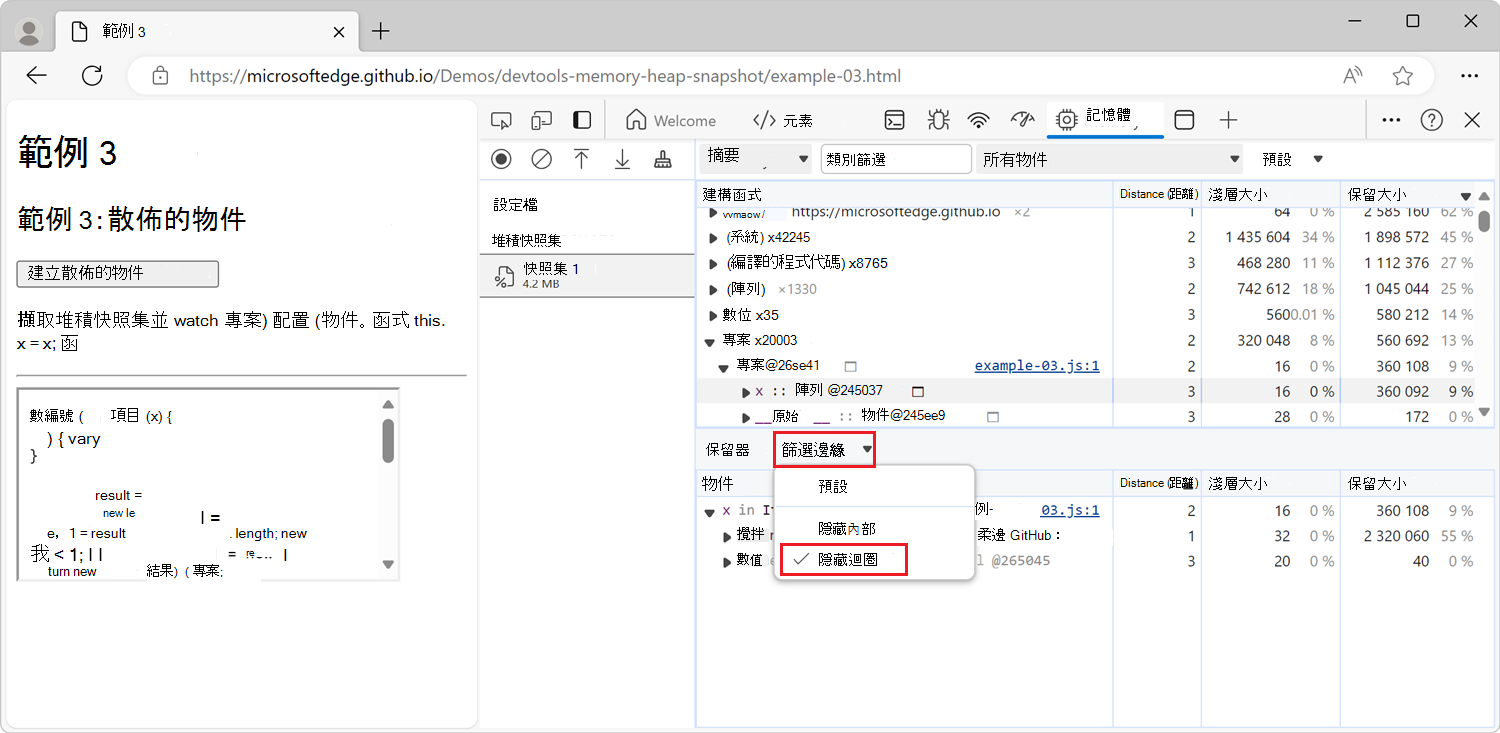
Task: Click the square icon next to 陣列 @245037
Action: (917, 391)
